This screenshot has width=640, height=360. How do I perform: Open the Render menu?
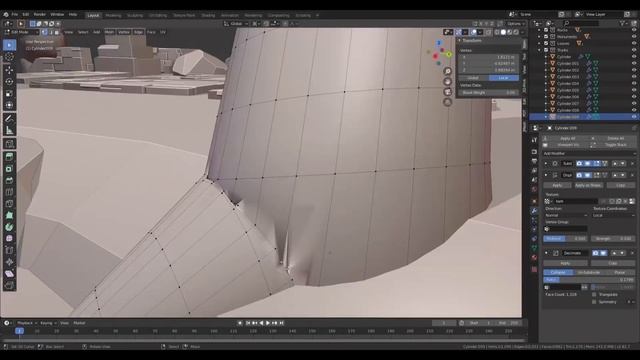40,14
